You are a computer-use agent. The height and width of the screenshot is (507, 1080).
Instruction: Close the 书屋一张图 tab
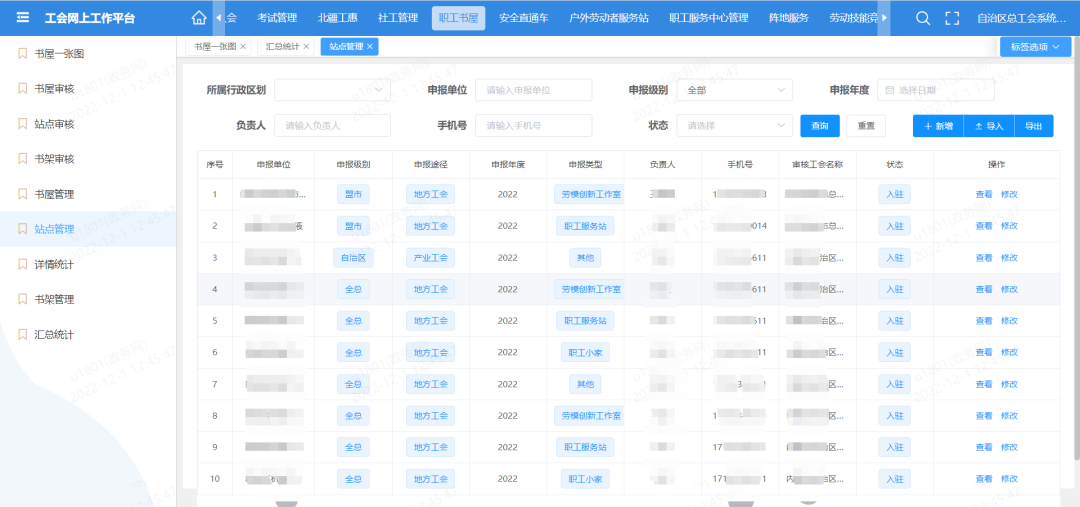[x=243, y=47]
